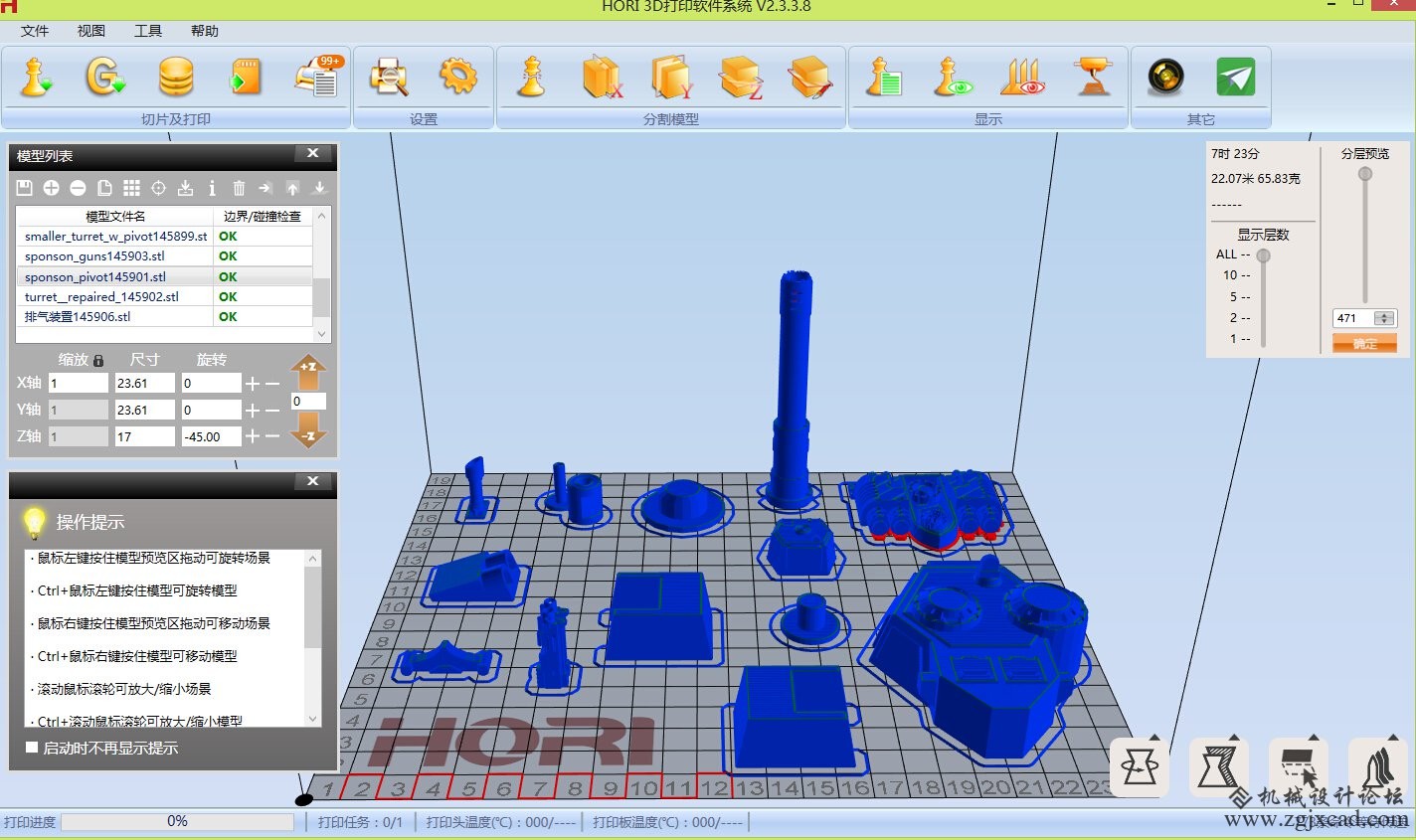Split the model along the X axis

pyautogui.click(x=602, y=77)
